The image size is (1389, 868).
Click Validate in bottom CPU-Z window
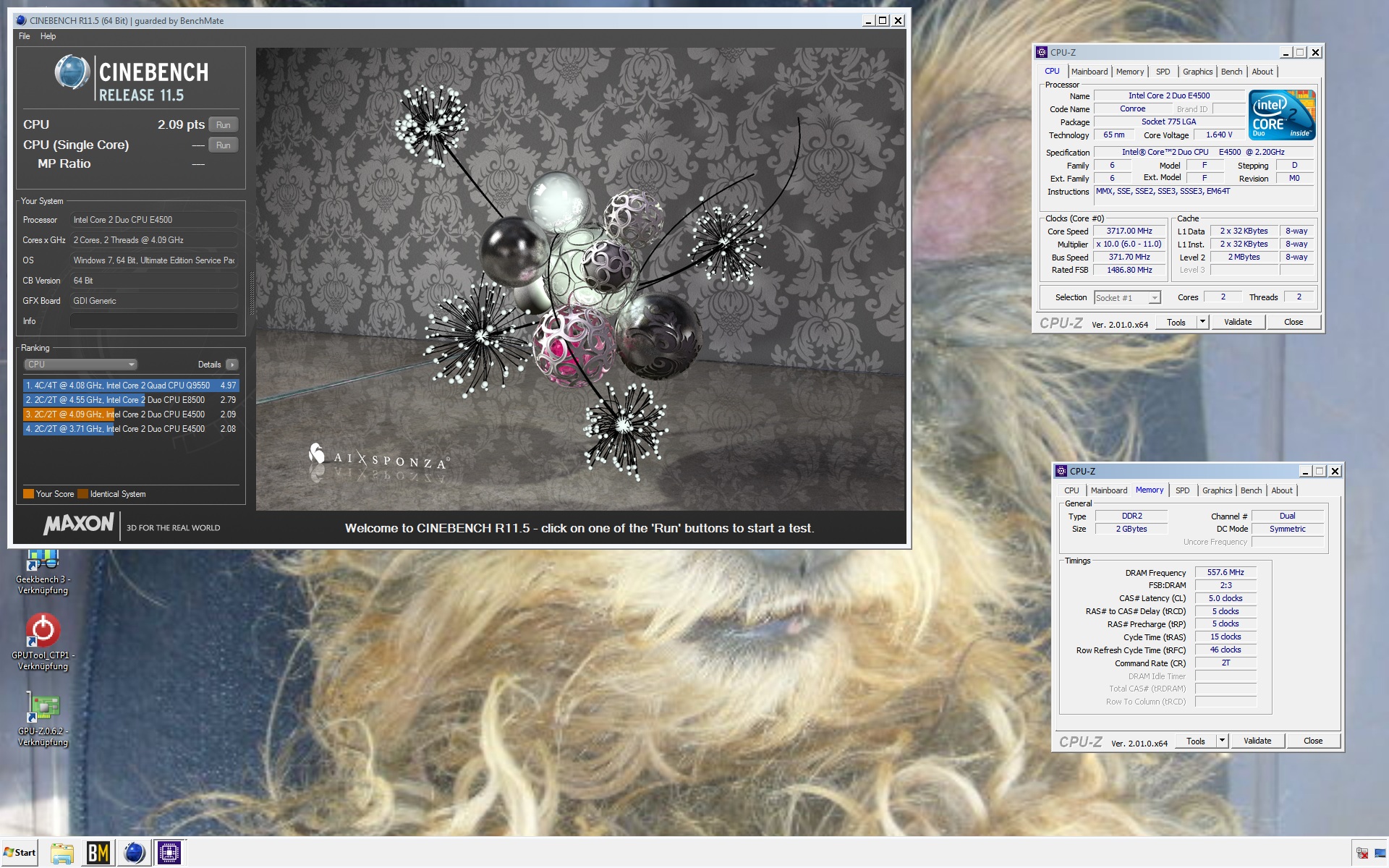point(1257,741)
